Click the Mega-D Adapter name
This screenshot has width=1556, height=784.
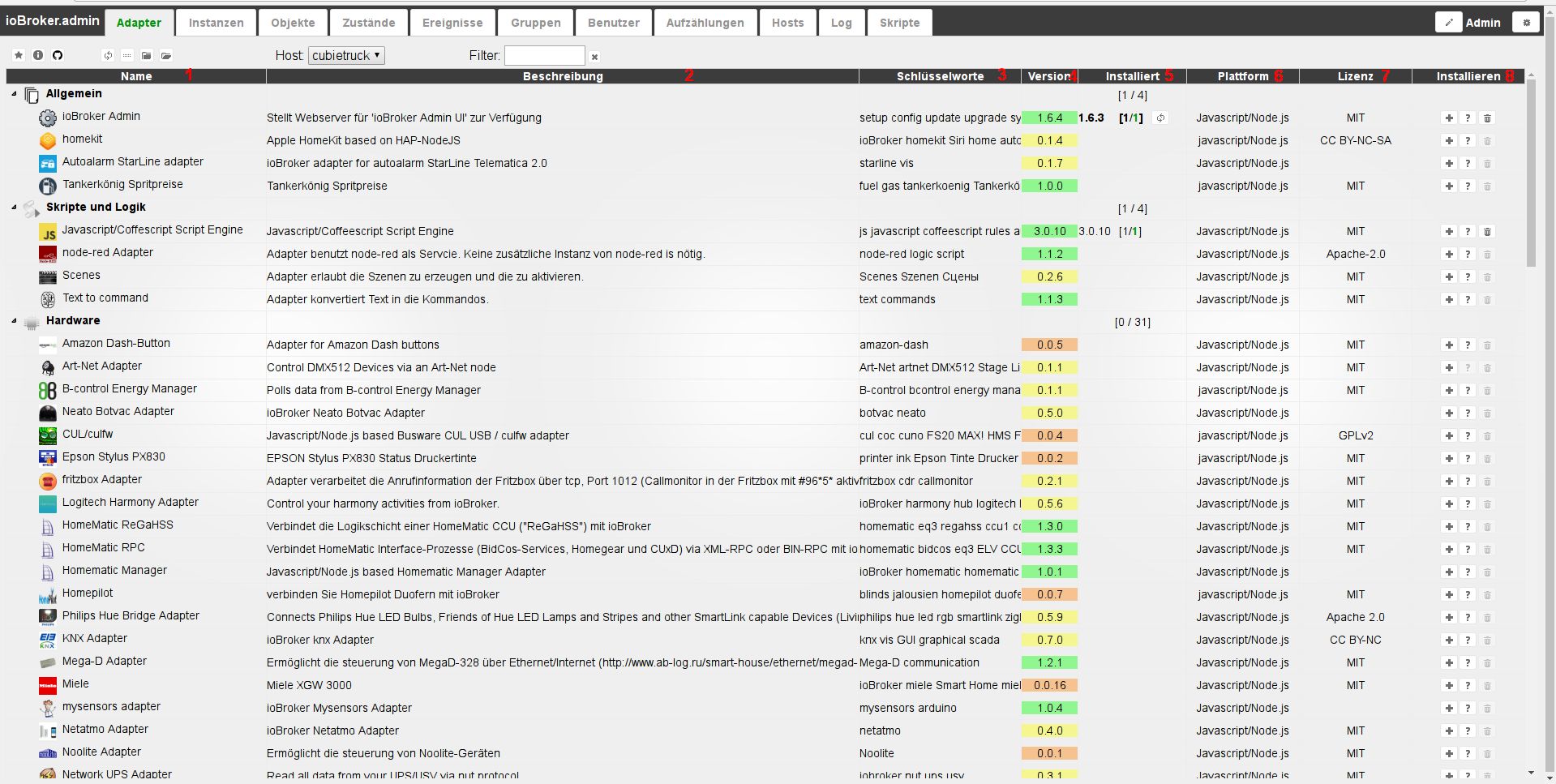point(105,661)
